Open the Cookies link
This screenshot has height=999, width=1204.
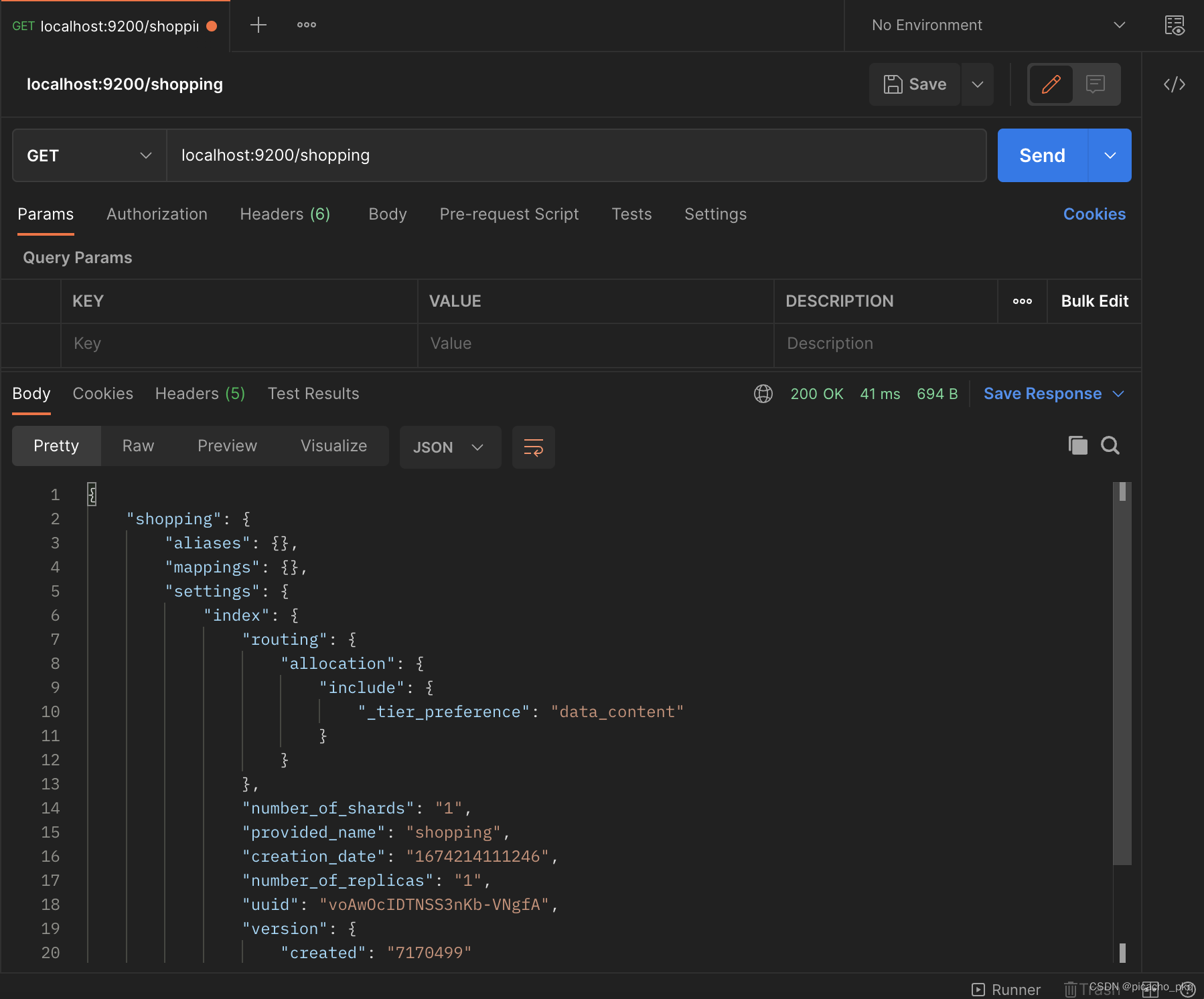1094,214
